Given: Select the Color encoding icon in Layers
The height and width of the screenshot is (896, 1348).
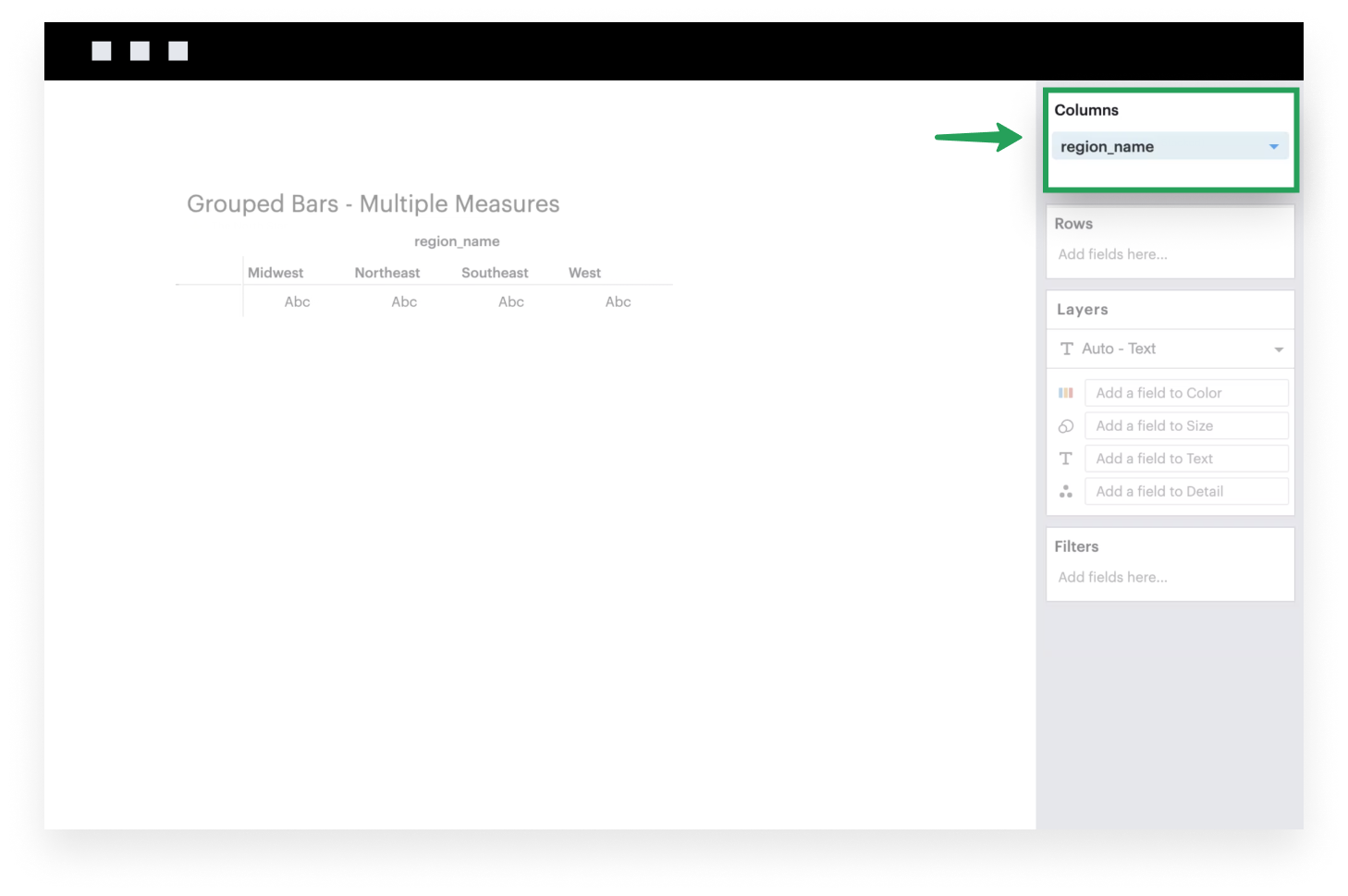Looking at the screenshot, I should coord(1066,392).
